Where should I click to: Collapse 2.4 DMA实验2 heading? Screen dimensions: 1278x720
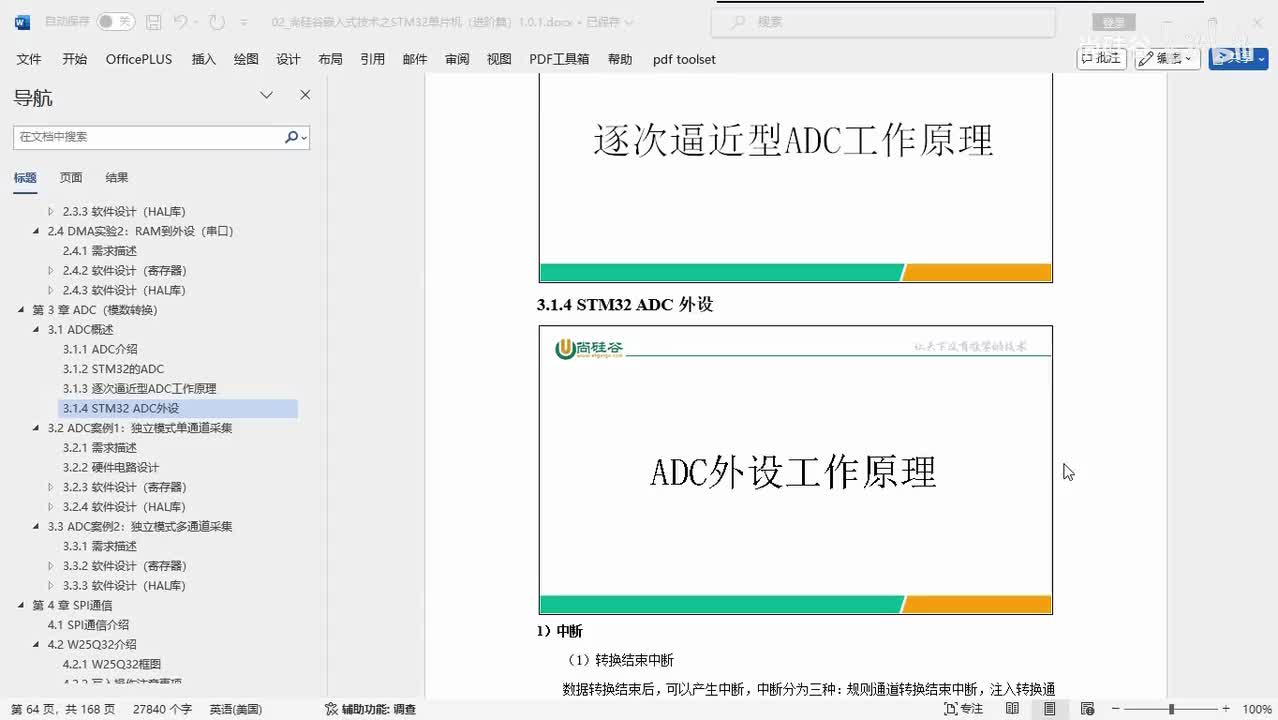tap(37, 231)
